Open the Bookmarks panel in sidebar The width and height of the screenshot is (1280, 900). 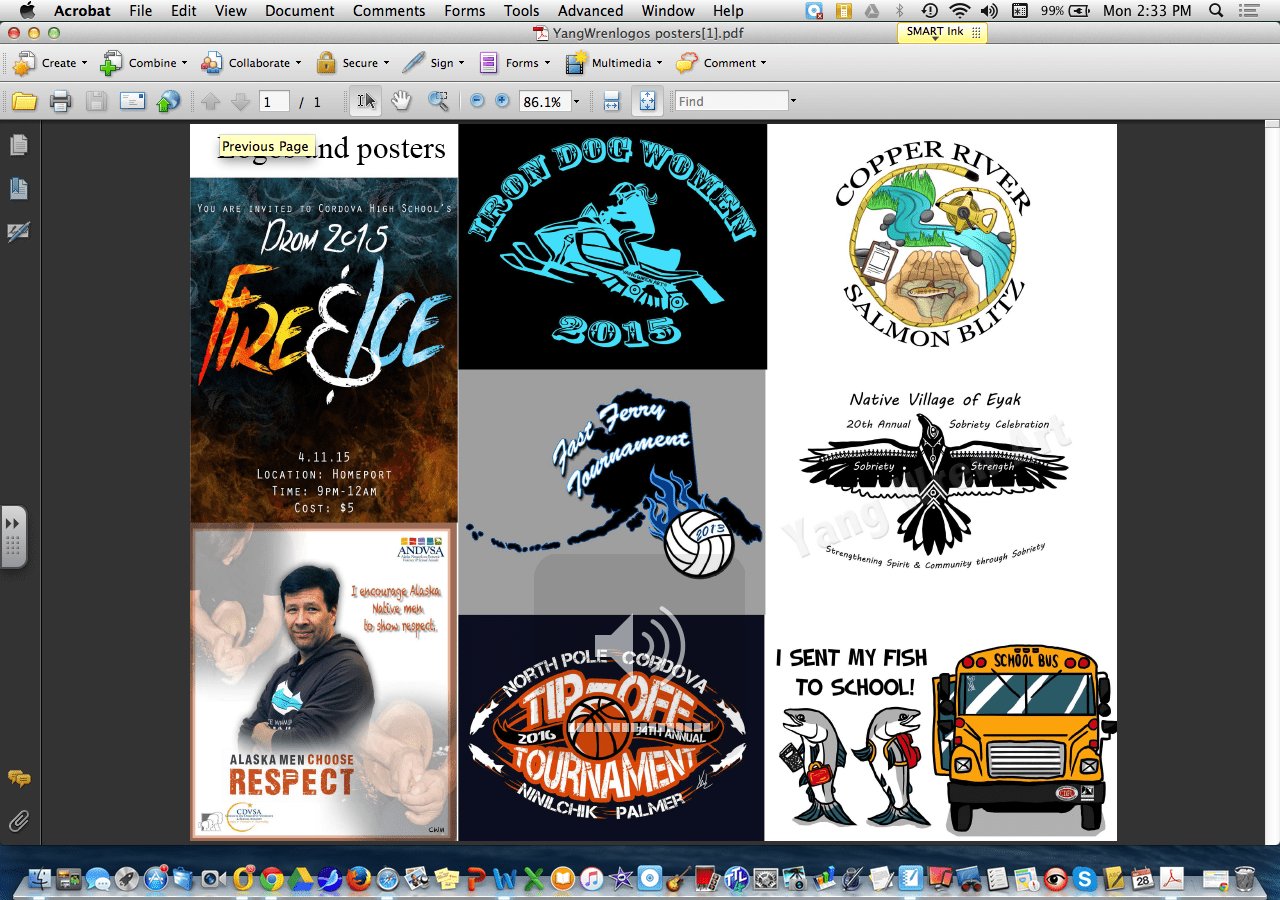pos(18,188)
